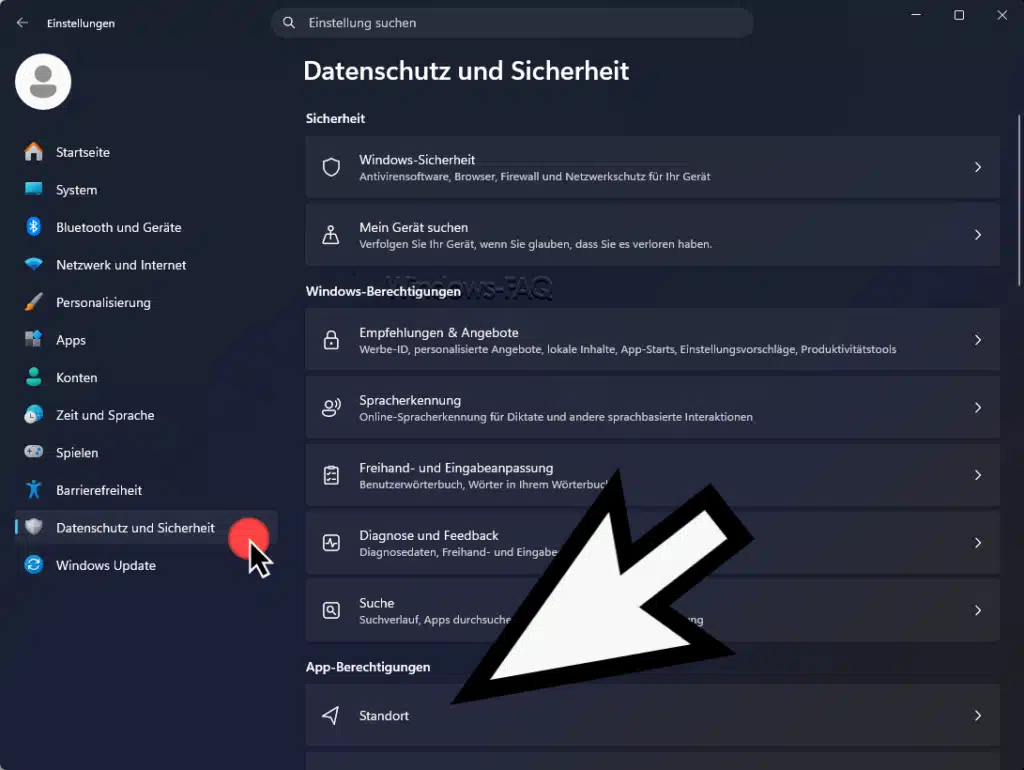Screen dimensions: 1024x770
Task: Click the user profile avatar
Action: click(x=43, y=82)
